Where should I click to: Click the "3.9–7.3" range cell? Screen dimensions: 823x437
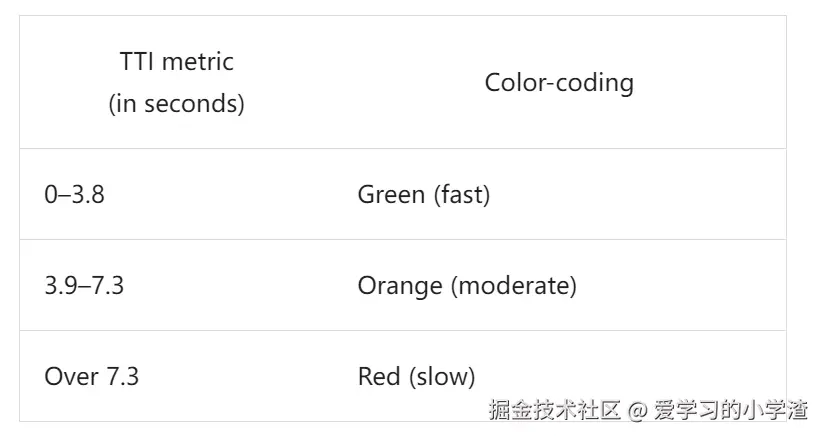tap(84, 286)
